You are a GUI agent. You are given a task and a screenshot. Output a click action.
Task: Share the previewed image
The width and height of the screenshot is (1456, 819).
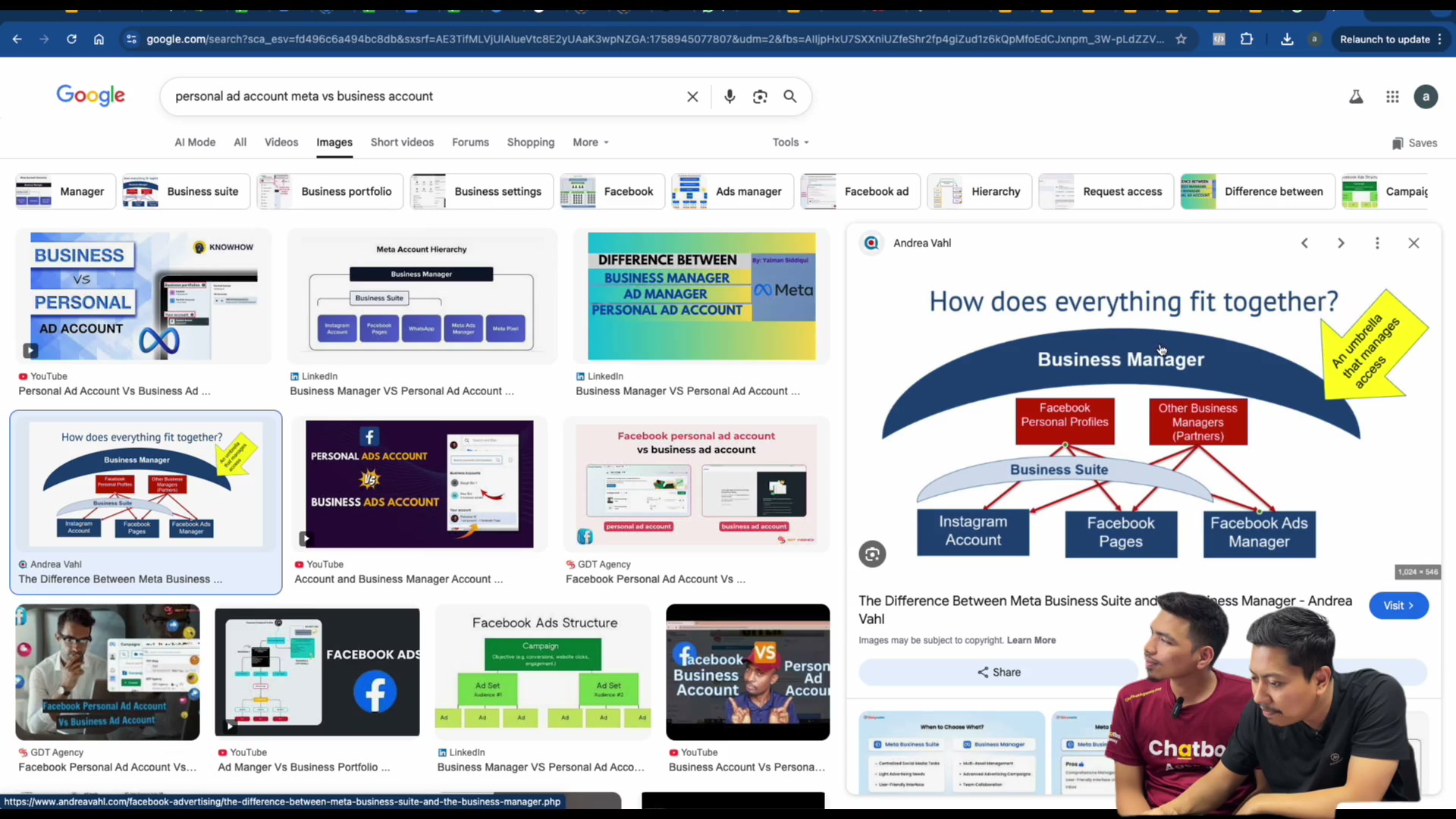click(x=998, y=672)
